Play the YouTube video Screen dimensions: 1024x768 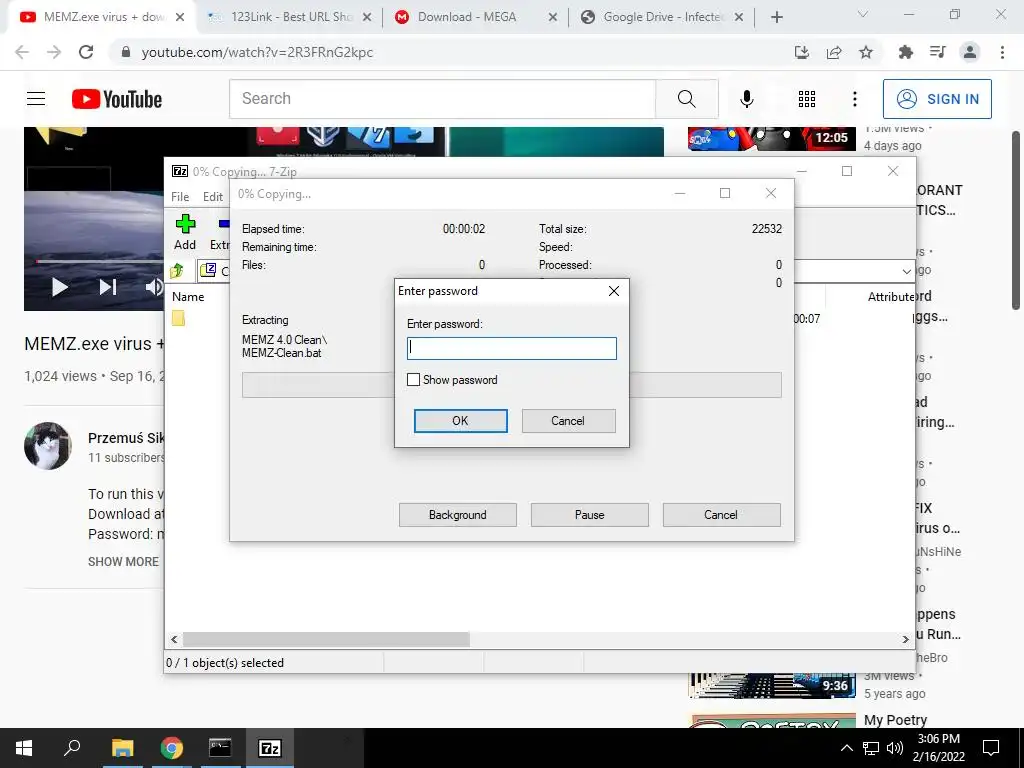[59, 287]
